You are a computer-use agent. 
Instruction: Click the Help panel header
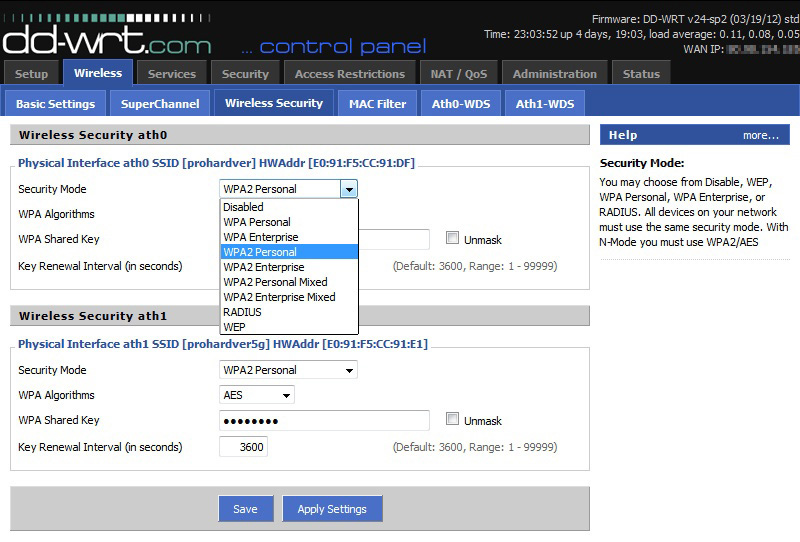[x=694, y=135]
